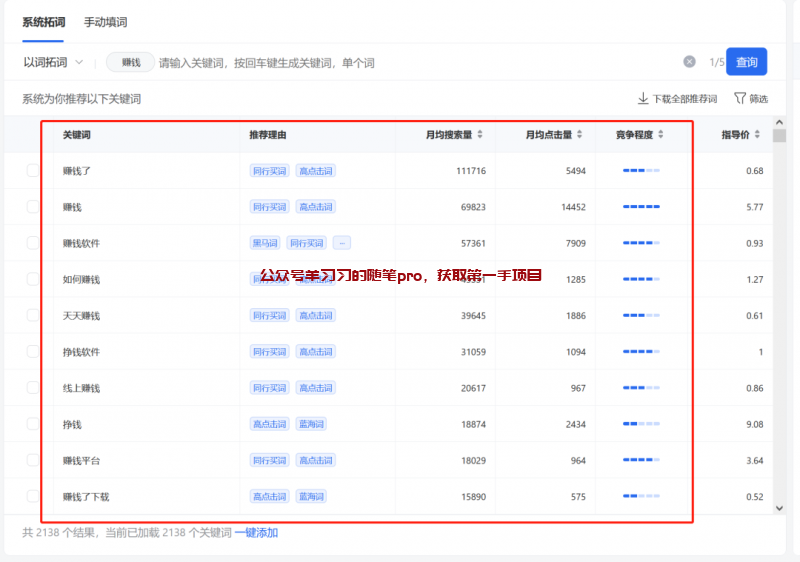Open the 筛选 filter funnel icon
This screenshot has height=562, width=800.
coord(740,99)
